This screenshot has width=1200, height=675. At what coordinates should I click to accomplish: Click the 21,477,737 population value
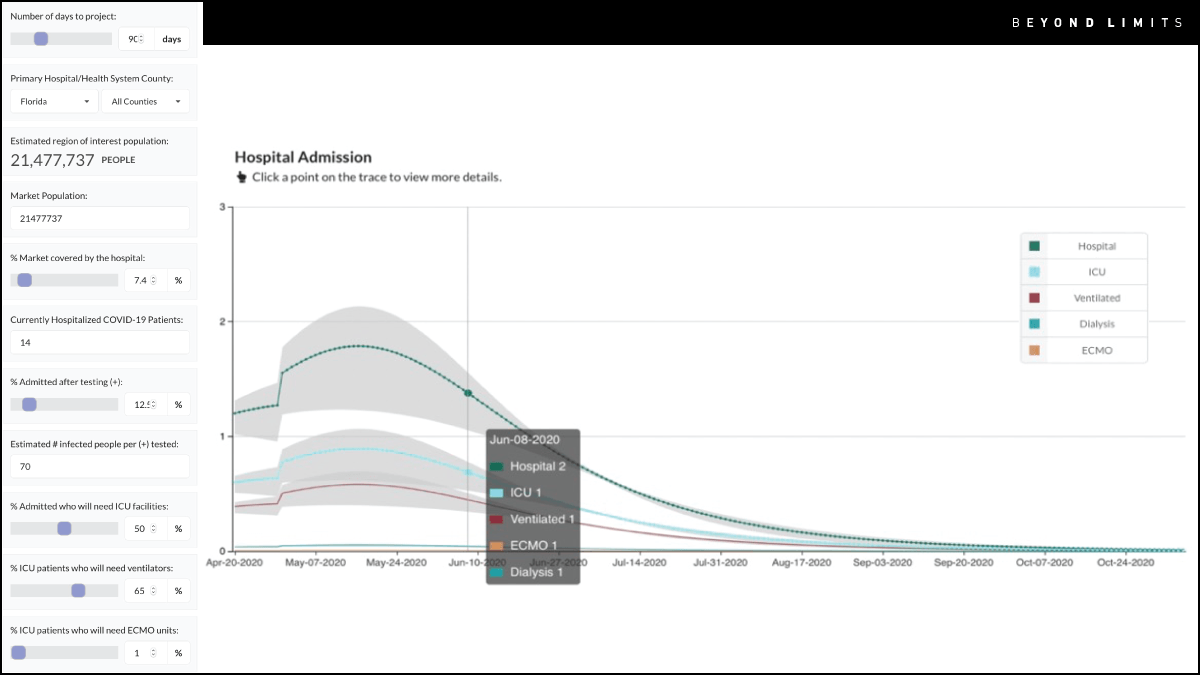[x=52, y=160]
